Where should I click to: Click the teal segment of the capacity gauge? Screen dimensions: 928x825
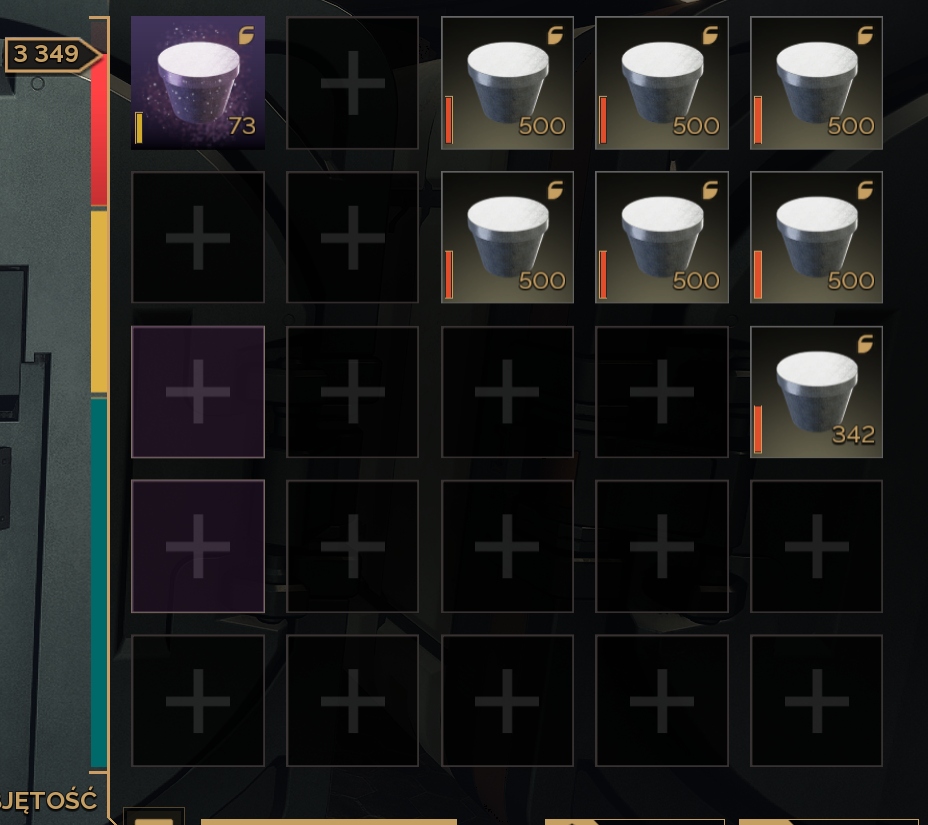coord(99,583)
